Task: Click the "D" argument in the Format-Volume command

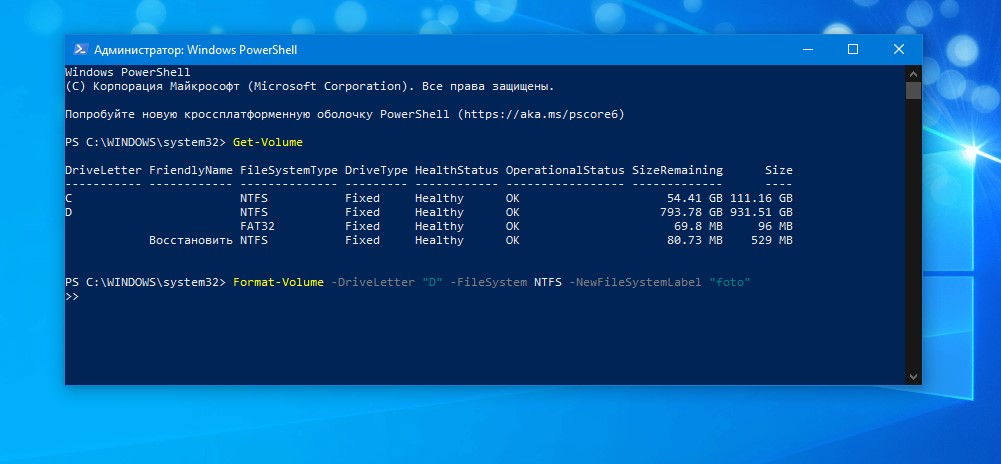Action: [x=432, y=282]
